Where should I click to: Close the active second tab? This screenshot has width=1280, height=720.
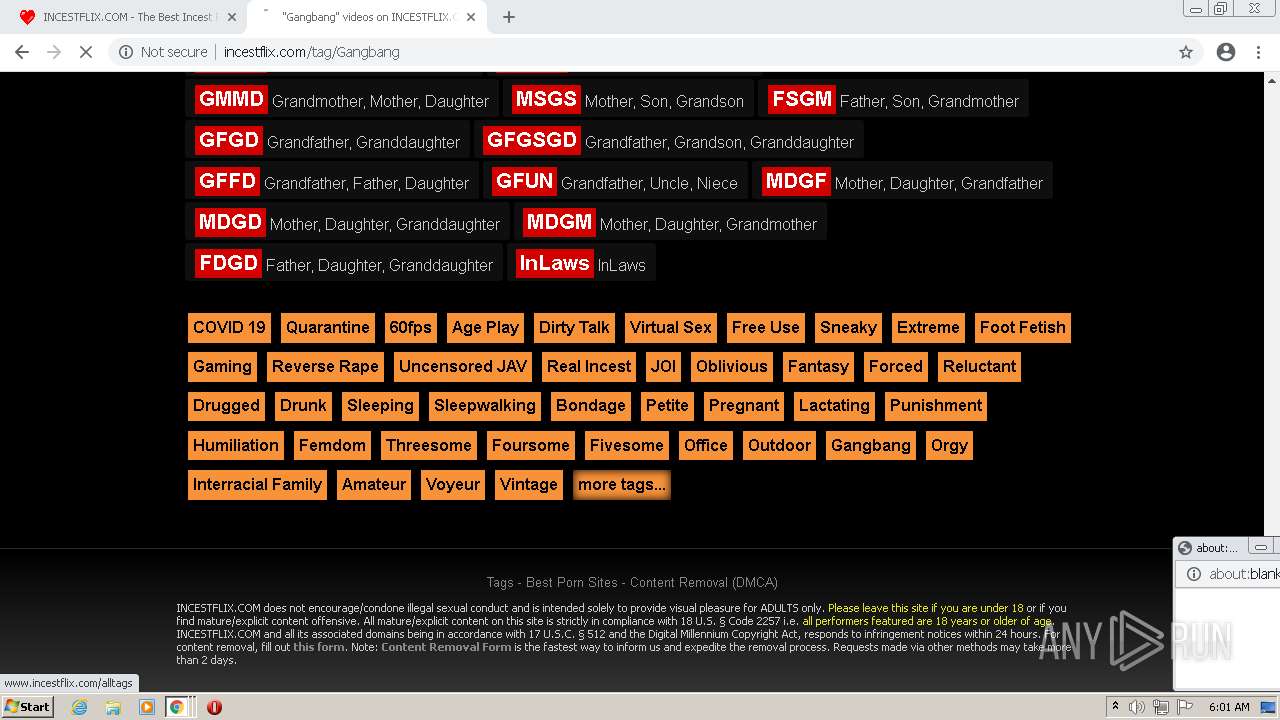pos(471,17)
